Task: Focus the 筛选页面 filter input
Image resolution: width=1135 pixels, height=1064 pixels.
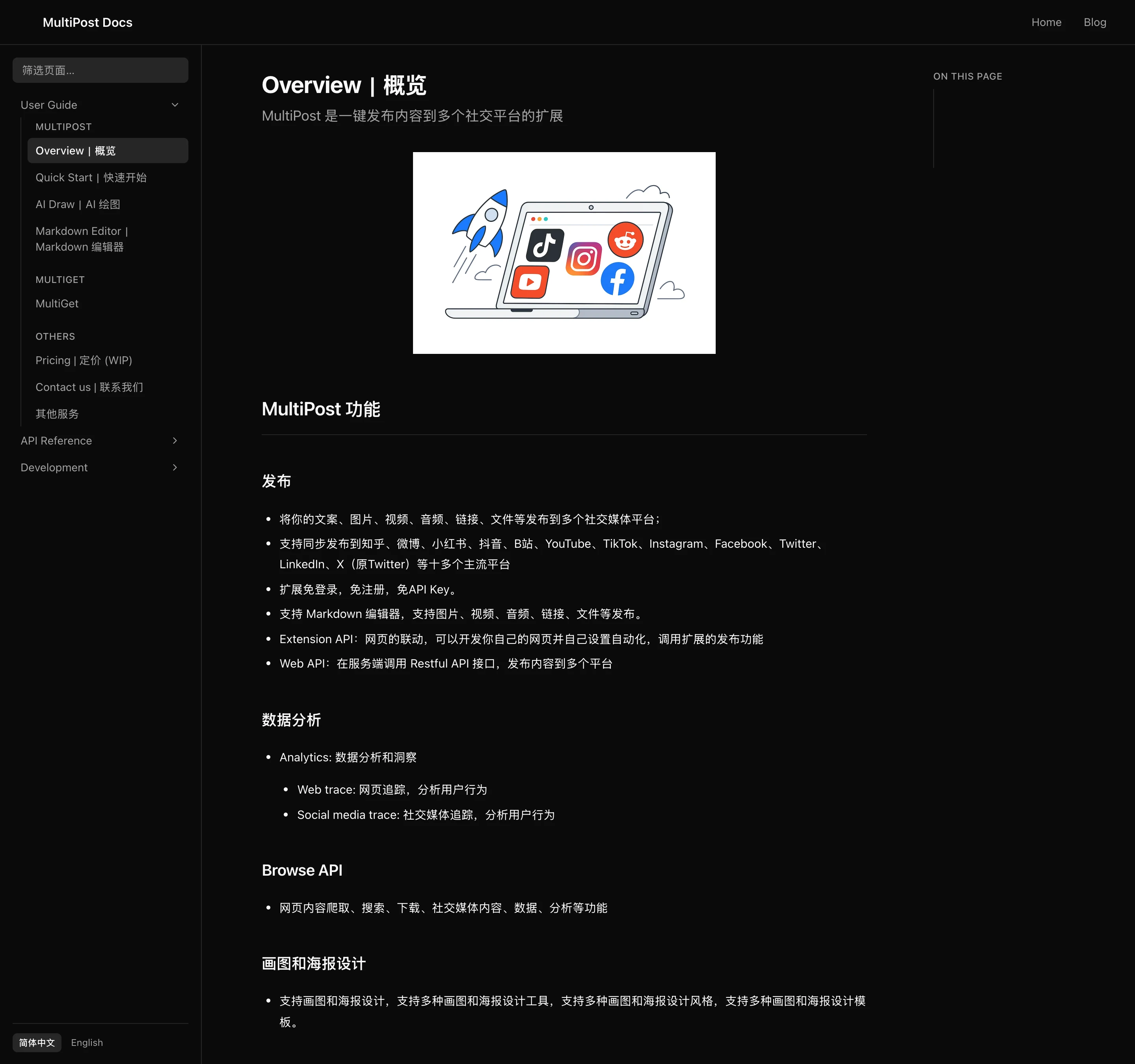Action: tap(100, 70)
